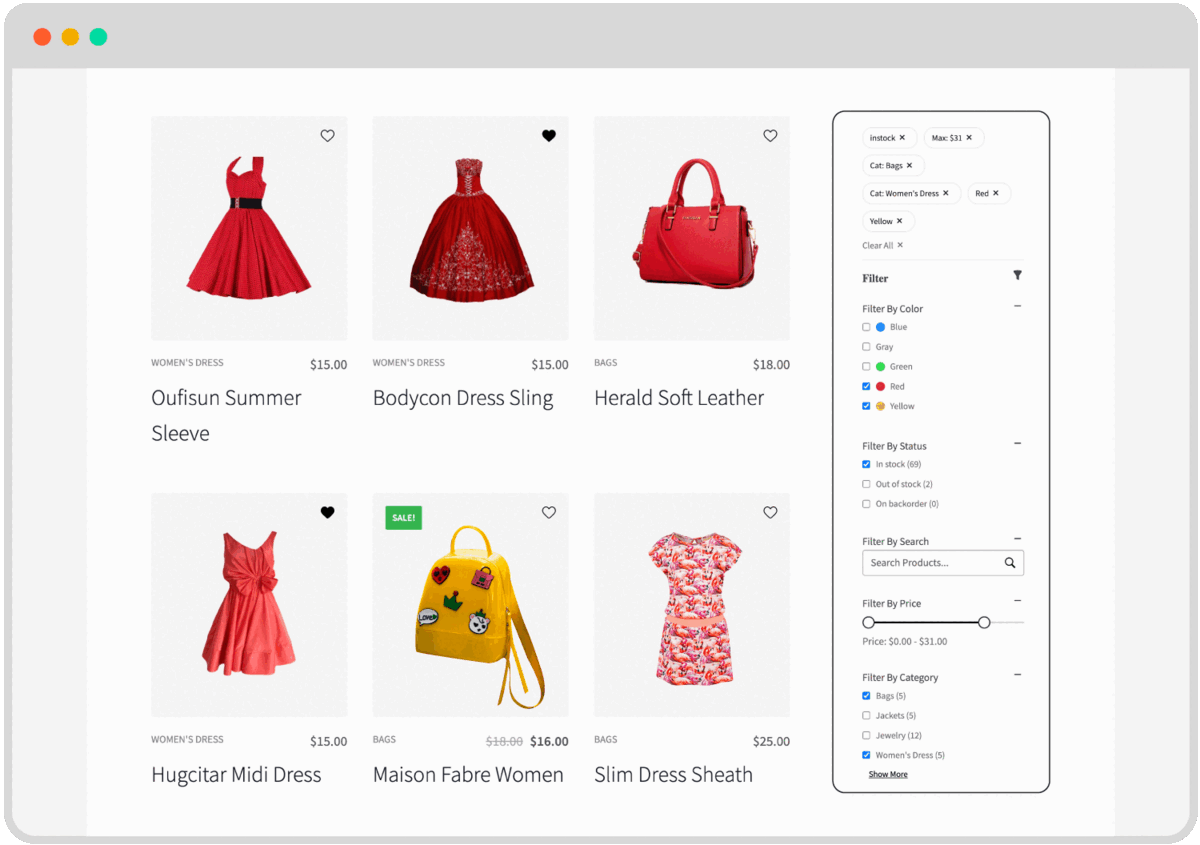Click the red leather handbag image
This screenshot has height=845, width=1200.
[x=692, y=228]
